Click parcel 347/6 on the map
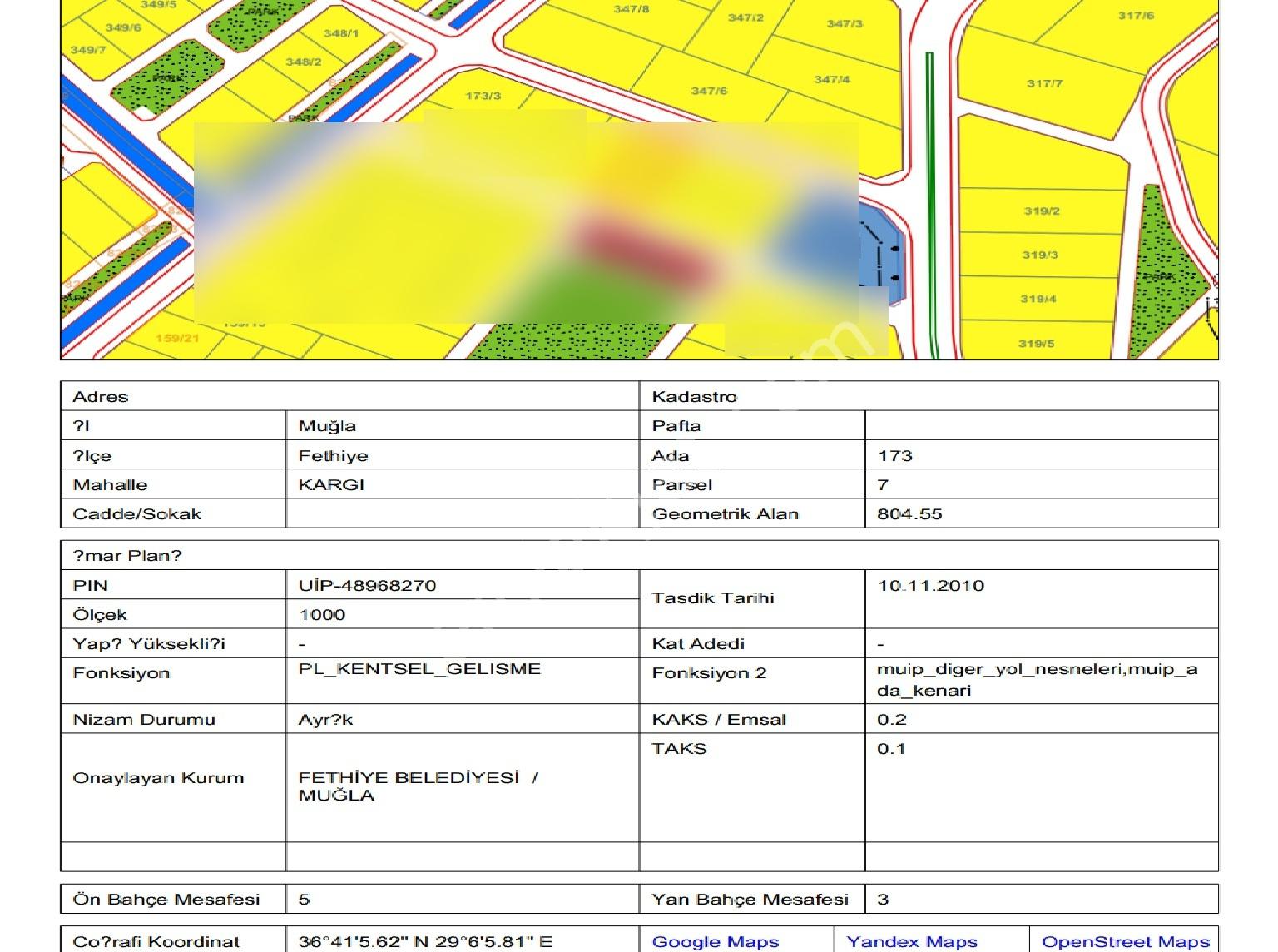Image resolution: width=1278 pixels, height=952 pixels. (709, 91)
